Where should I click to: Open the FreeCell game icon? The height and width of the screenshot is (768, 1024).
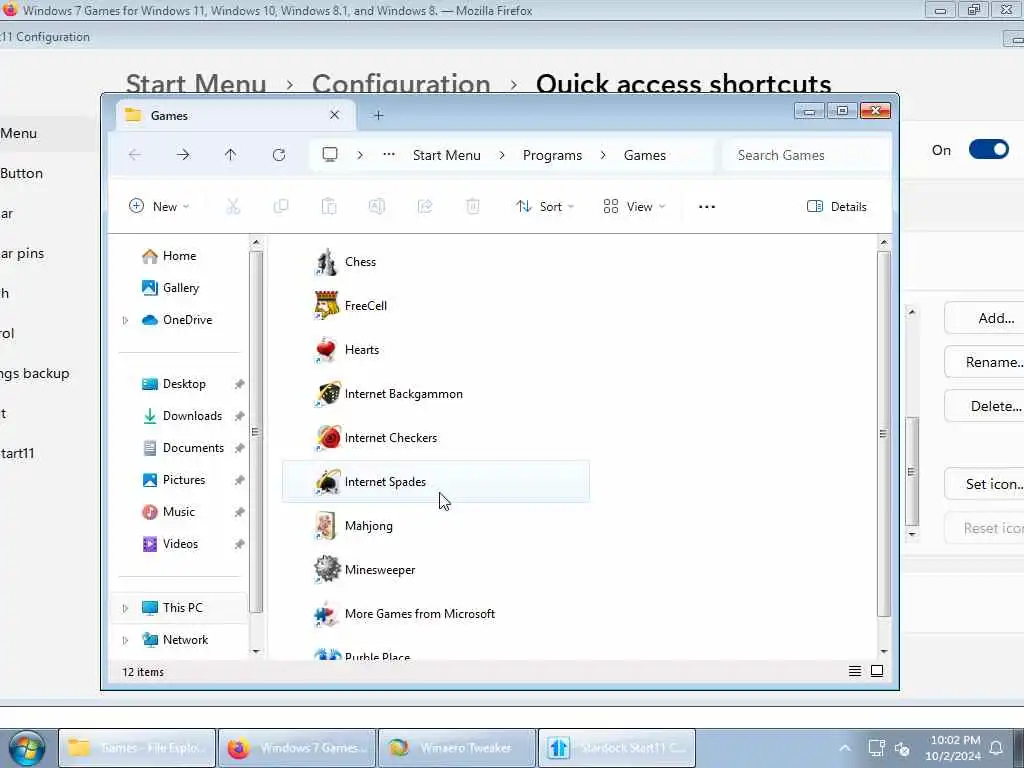point(326,306)
